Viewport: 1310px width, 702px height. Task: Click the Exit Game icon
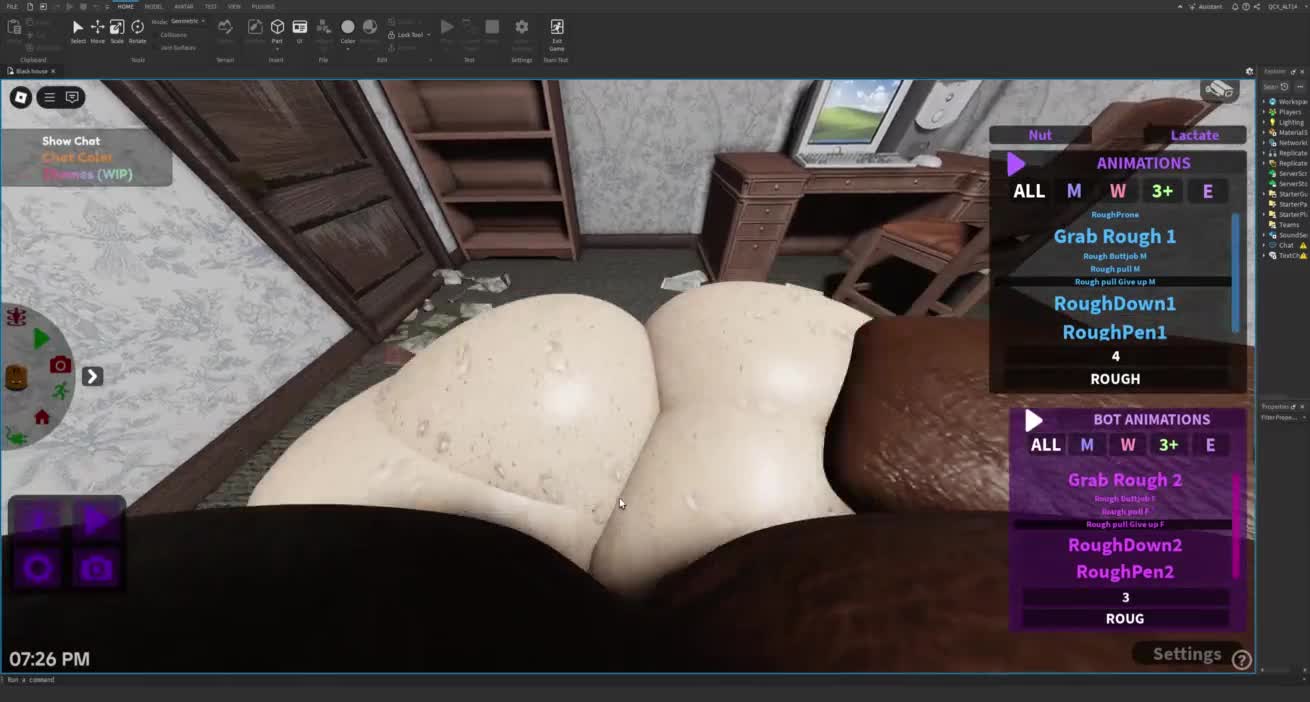tap(556, 28)
